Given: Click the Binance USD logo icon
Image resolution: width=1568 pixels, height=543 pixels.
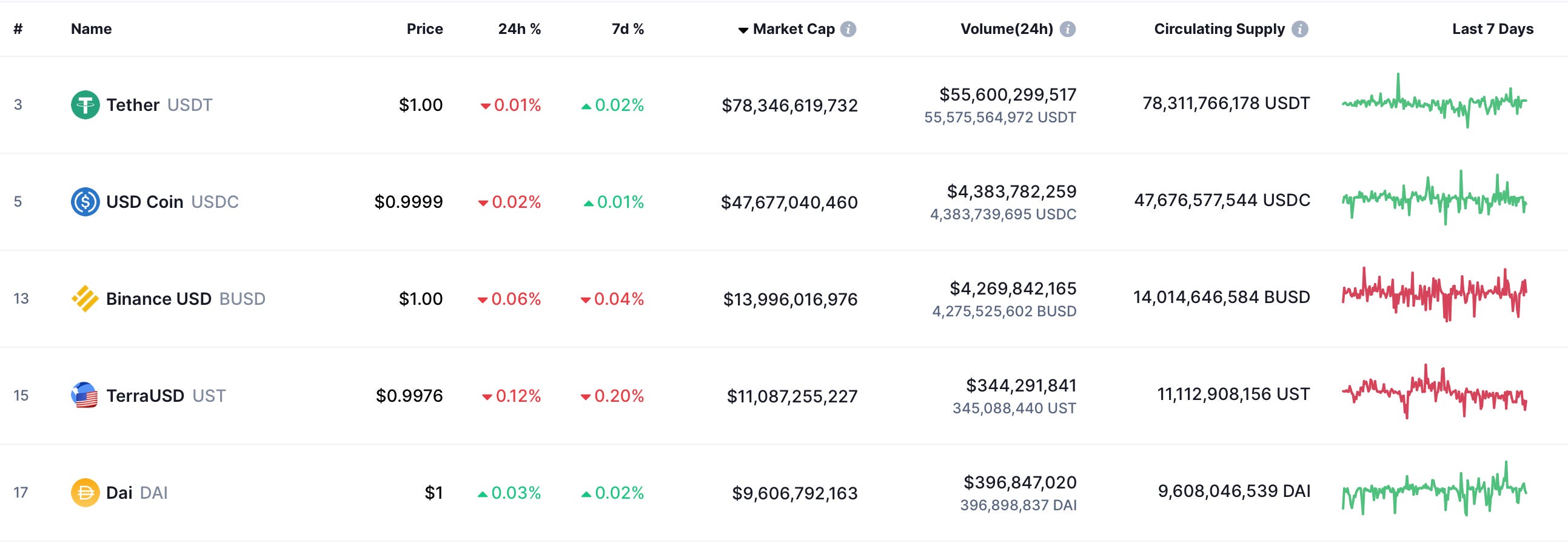Looking at the screenshot, I should (x=85, y=299).
